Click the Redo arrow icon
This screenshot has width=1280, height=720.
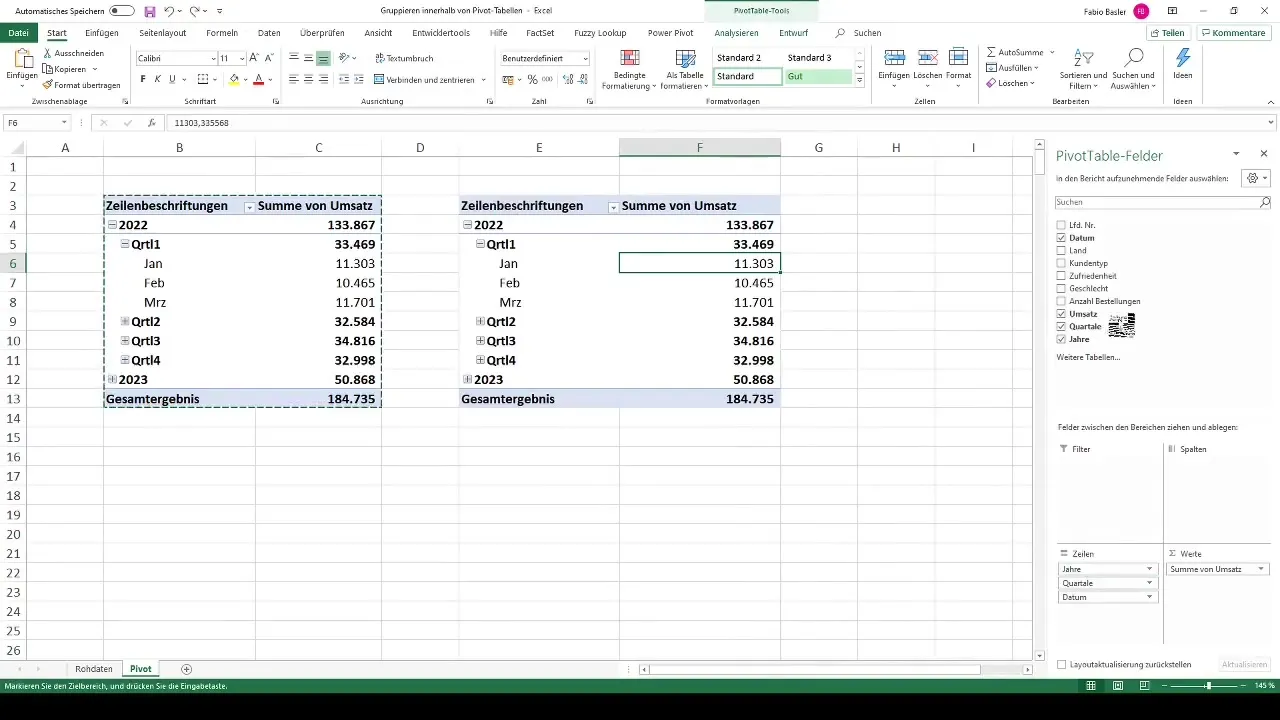click(x=195, y=10)
